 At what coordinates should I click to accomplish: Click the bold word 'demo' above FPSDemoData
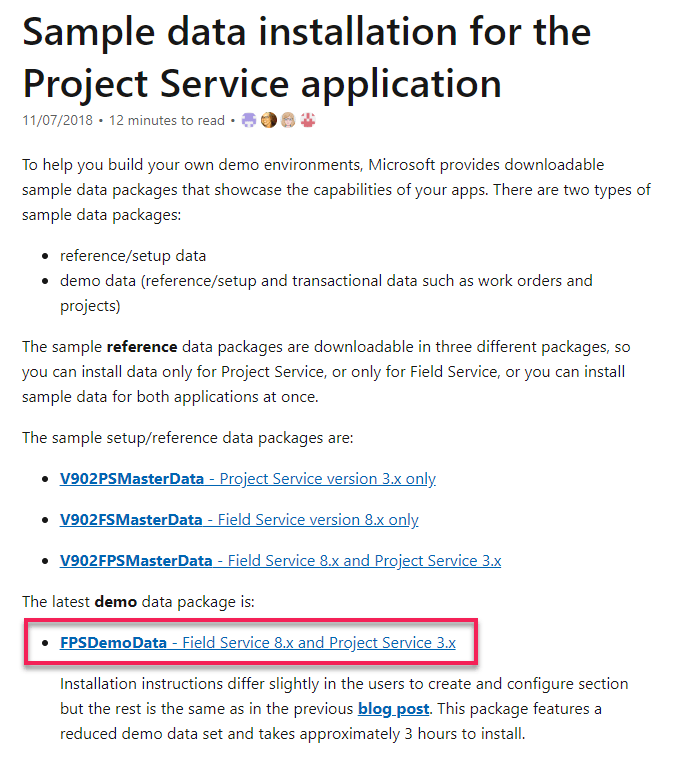[116, 601]
